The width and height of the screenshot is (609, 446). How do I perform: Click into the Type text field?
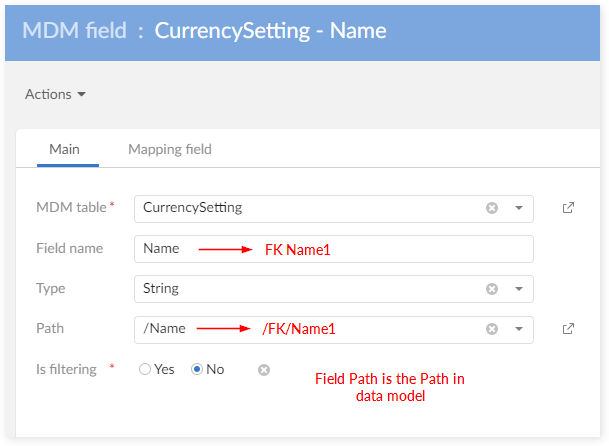(300, 289)
